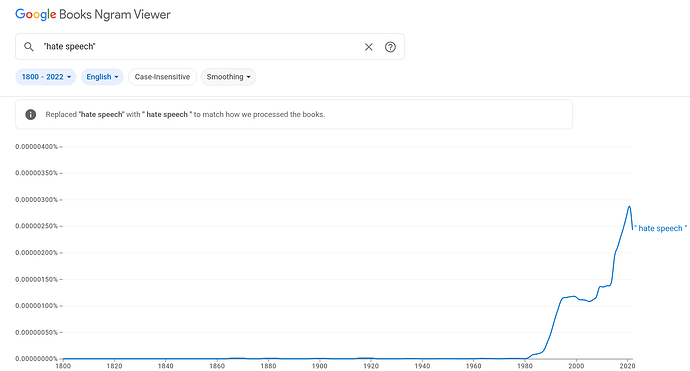Click the 2000 label on the x-axis
690x371 pixels.
point(576,366)
